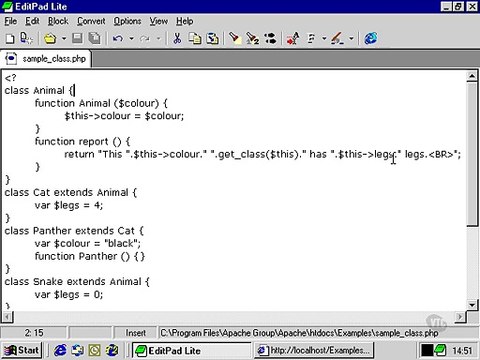
Task: Open the Options menu
Action: (127, 21)
